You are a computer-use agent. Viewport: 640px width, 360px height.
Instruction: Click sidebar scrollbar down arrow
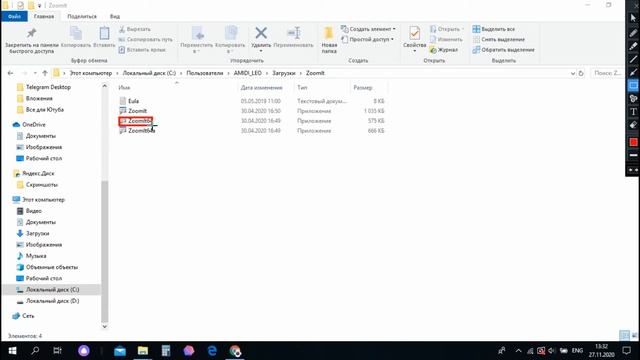click(x=104, y=326)
